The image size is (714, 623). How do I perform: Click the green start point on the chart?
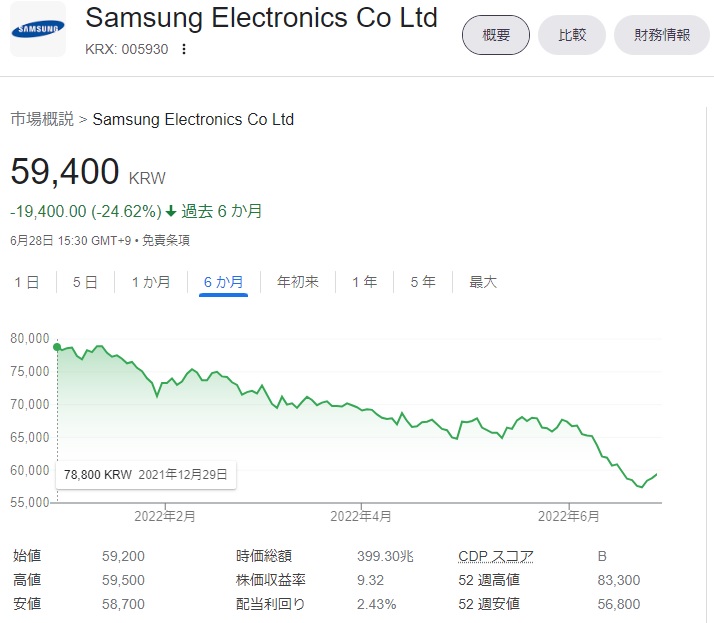point(57,347)
